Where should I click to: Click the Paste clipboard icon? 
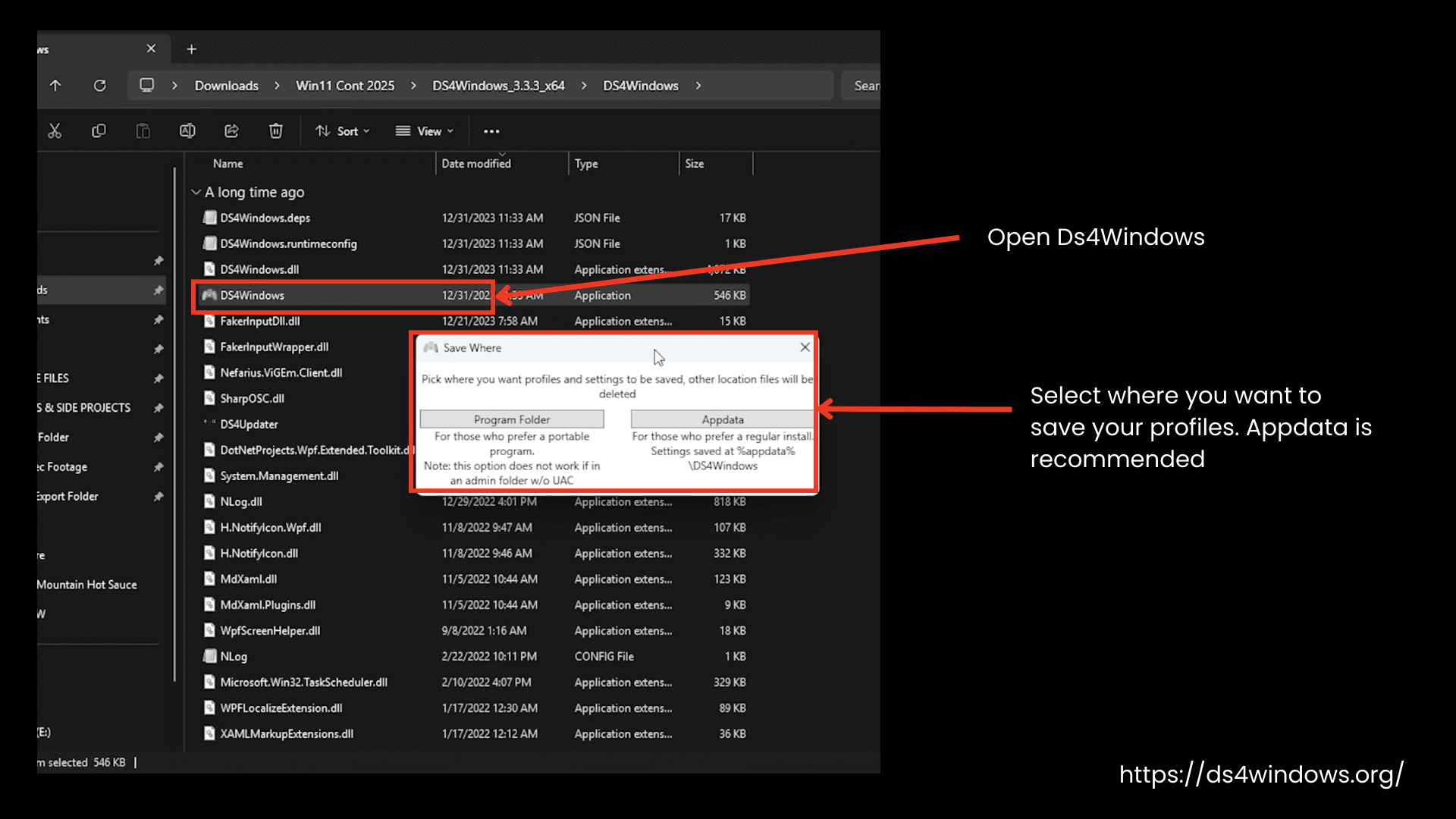pos(143,131)
